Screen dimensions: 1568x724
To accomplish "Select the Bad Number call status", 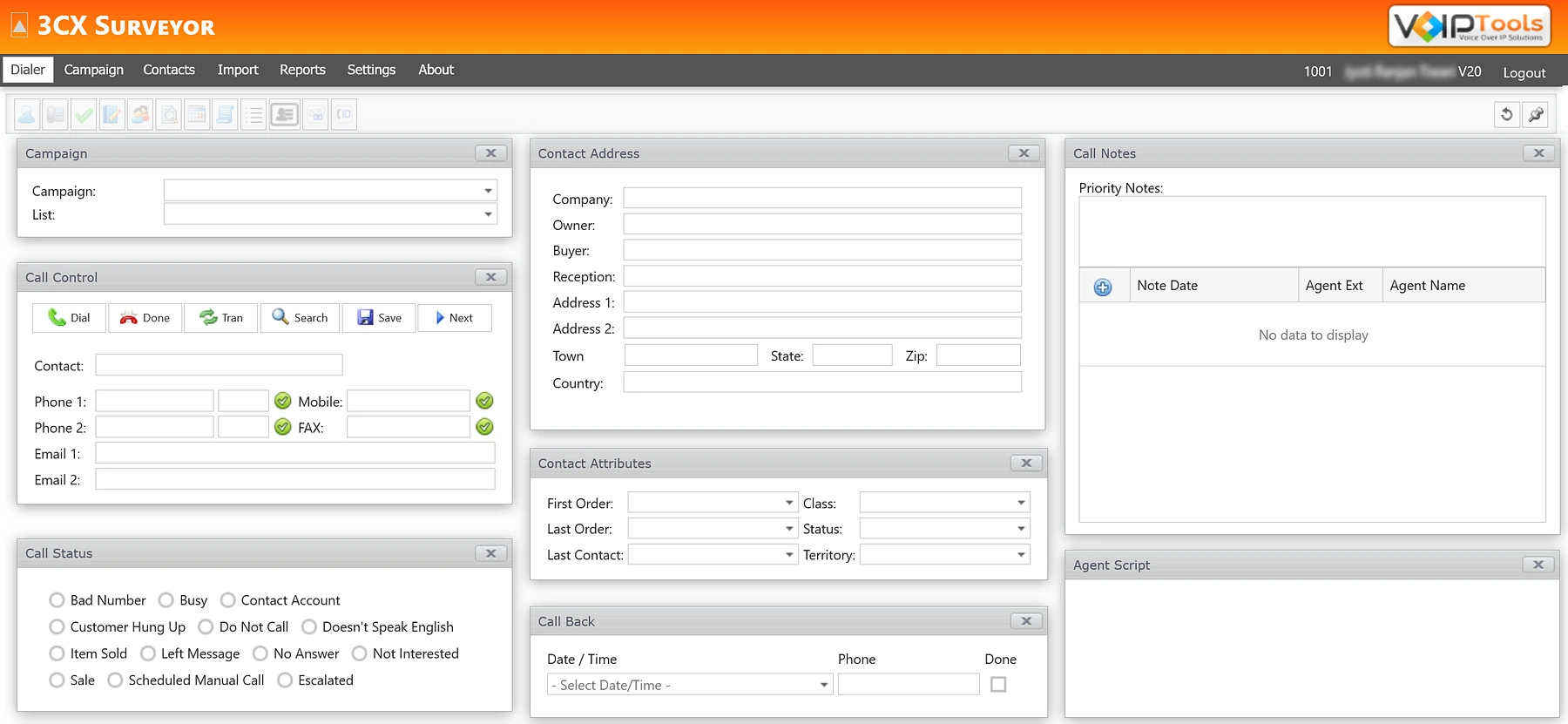I will click(x=57, y=600).
